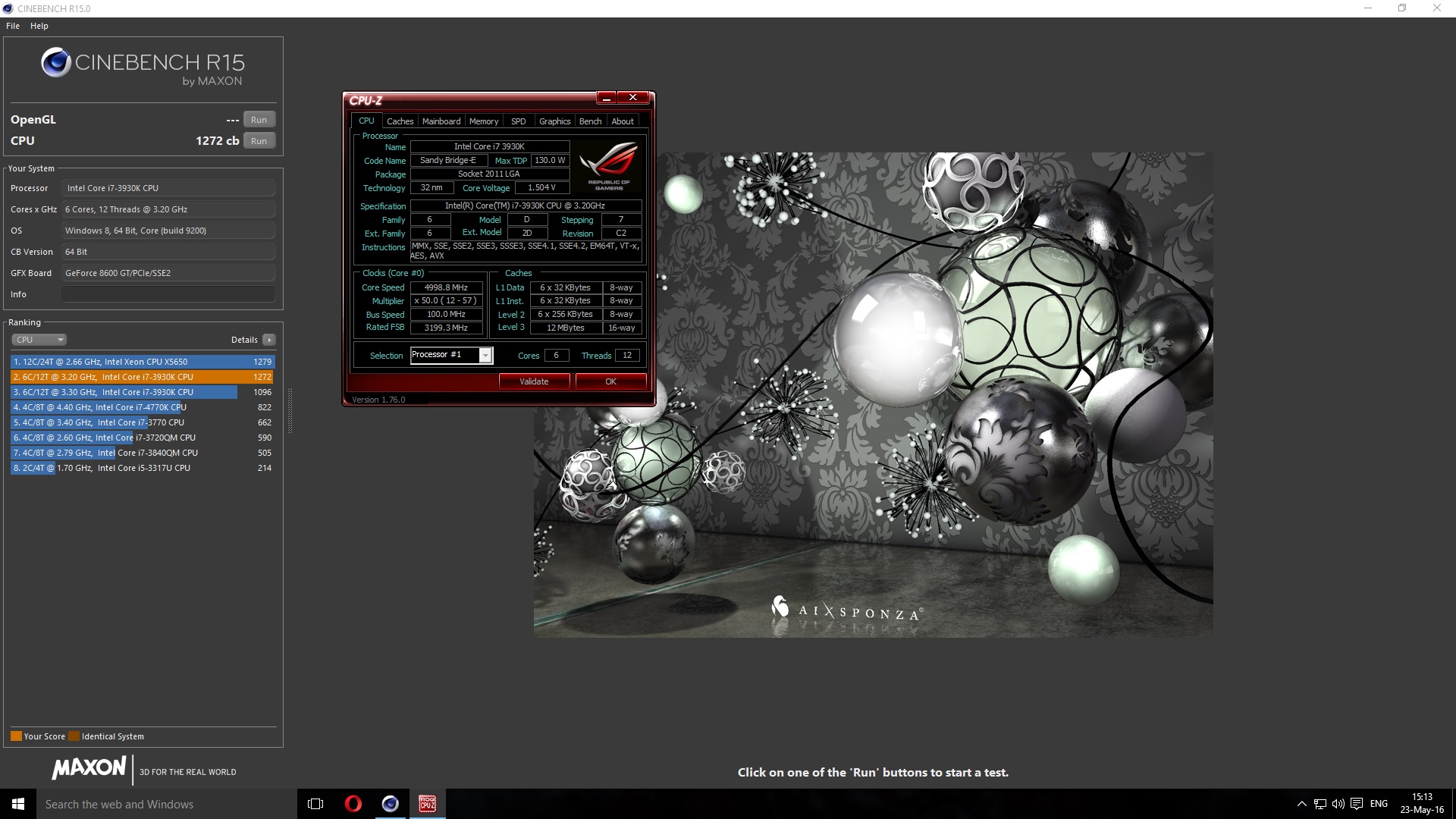Click the volume speaker tray icon
Viewport: 1456px width, 819px height.
pyautogui.click(x=1338, y=804)
